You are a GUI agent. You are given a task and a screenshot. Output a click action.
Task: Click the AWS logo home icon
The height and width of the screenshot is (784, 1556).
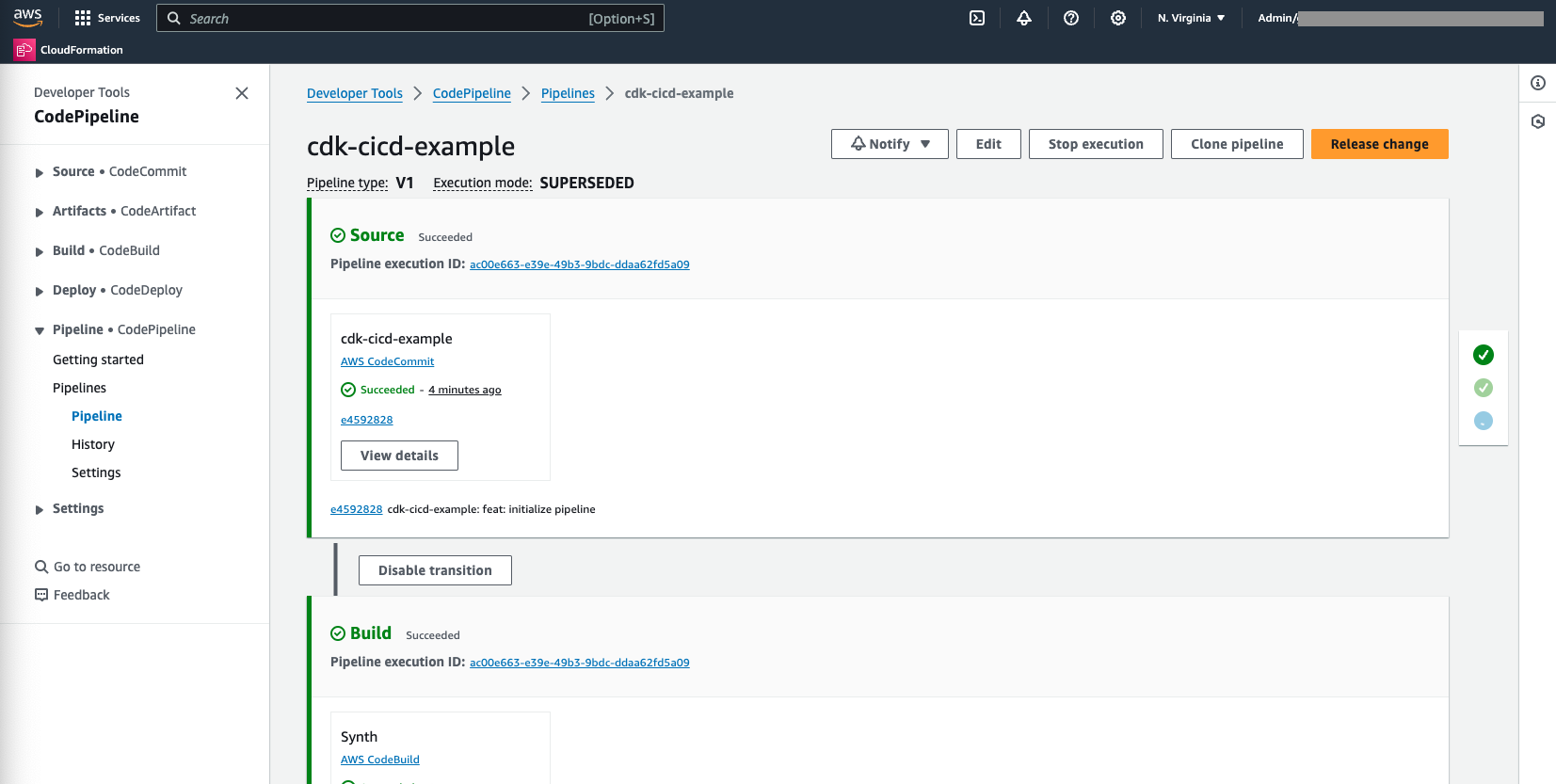click(x=27, y=17)
